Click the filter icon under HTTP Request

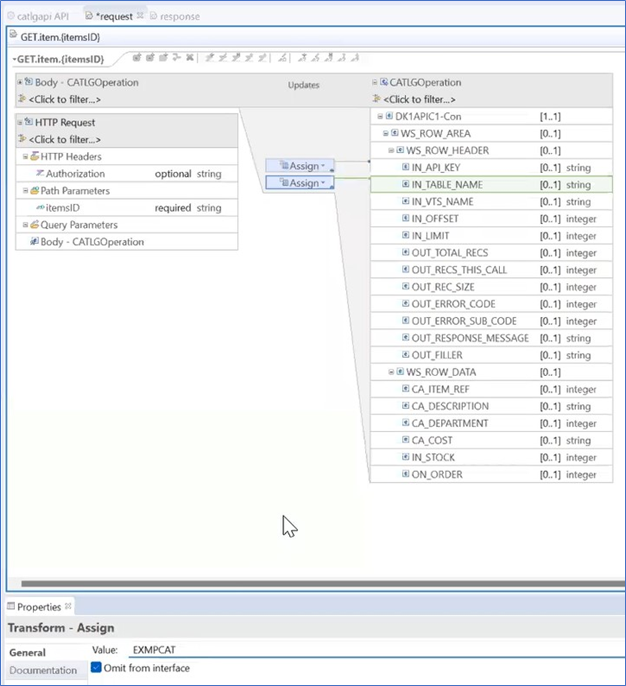click(22, 139)
